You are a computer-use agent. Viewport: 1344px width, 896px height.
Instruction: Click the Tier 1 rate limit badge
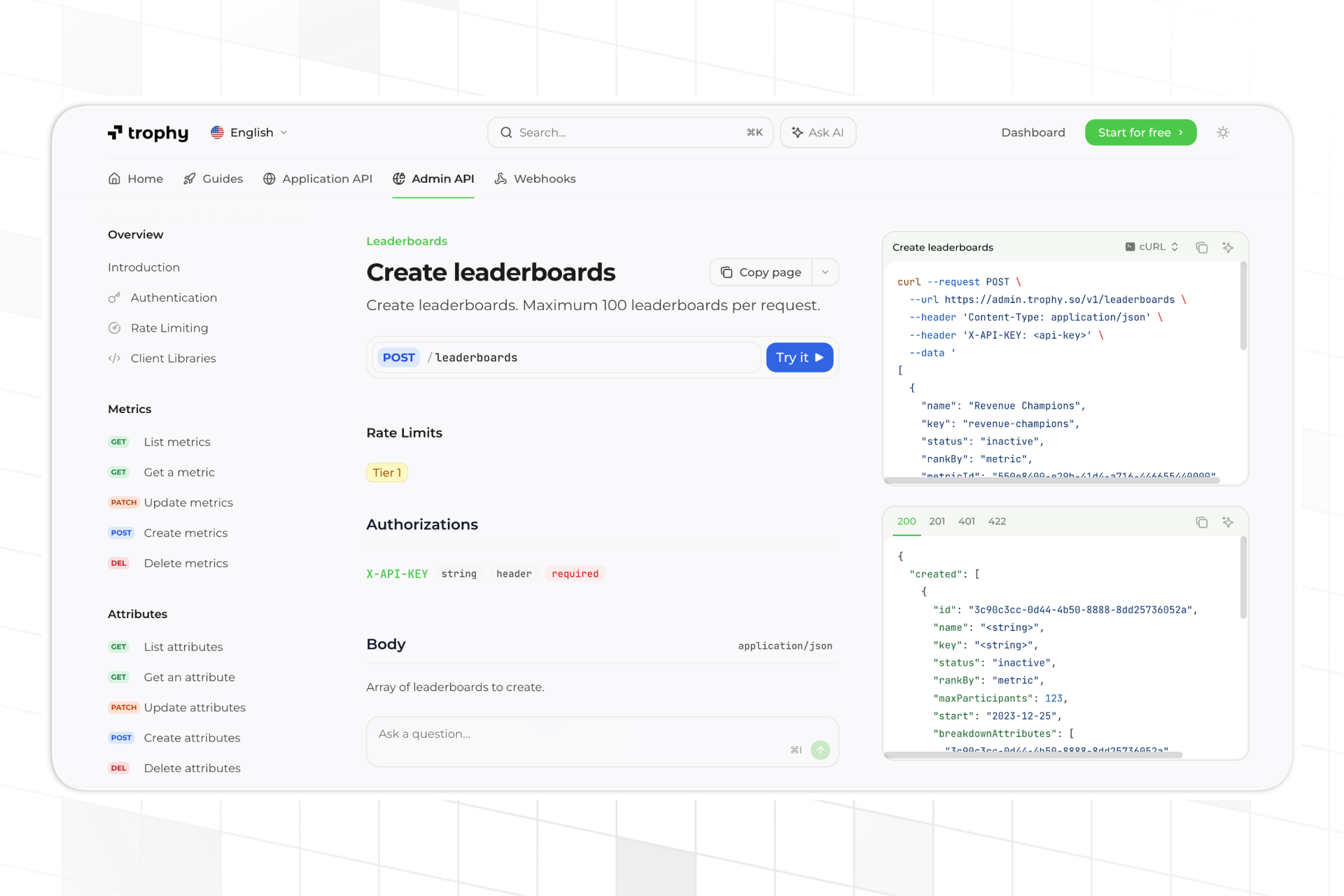[x=386, y=472]
